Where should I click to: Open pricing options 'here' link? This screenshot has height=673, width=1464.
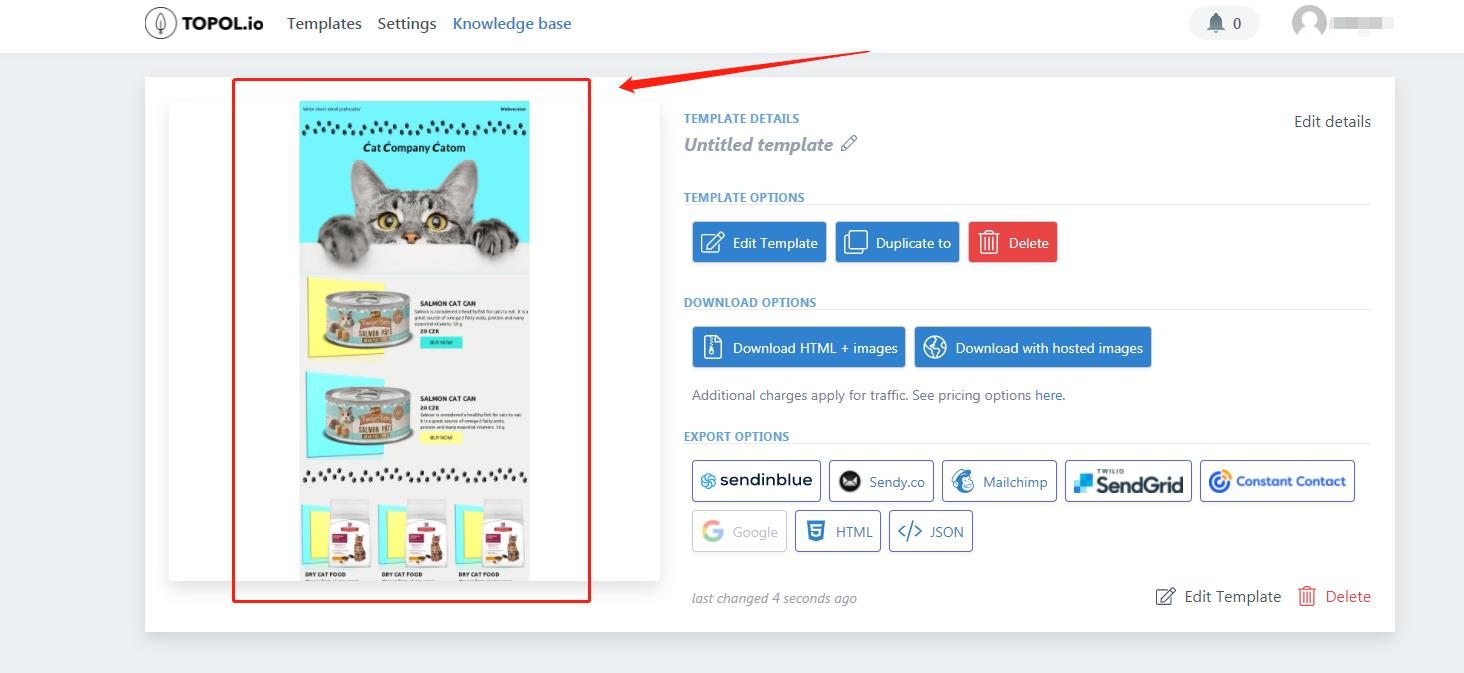click(x=1048, y=395)
